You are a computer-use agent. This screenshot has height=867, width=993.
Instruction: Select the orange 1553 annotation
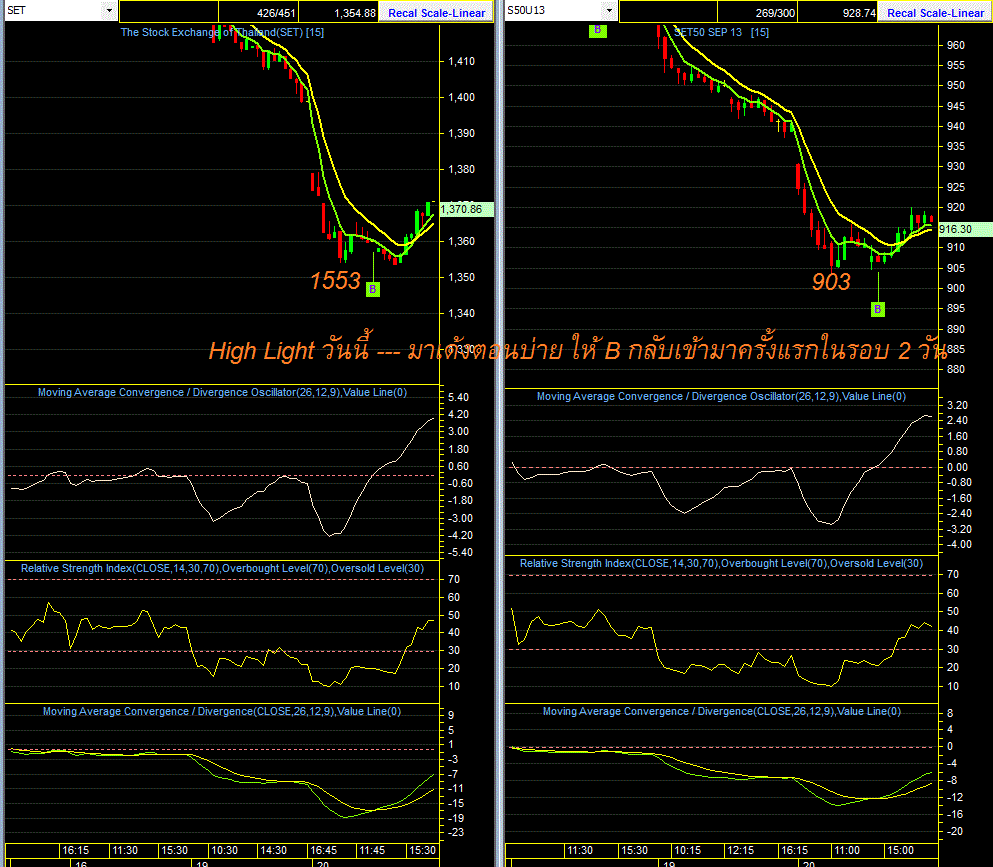point(335,281)
